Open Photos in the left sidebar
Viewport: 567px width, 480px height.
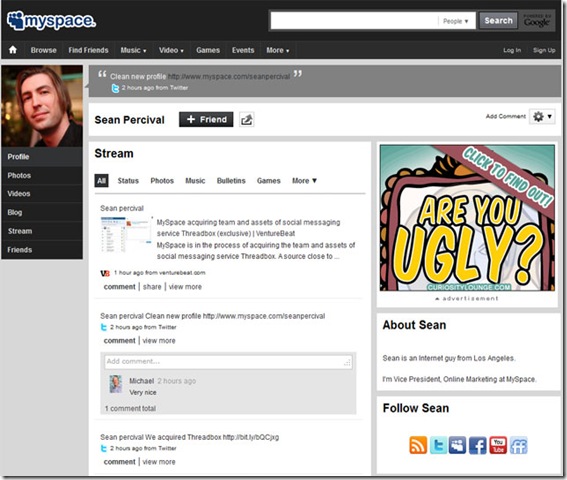[x=42, y=175]
